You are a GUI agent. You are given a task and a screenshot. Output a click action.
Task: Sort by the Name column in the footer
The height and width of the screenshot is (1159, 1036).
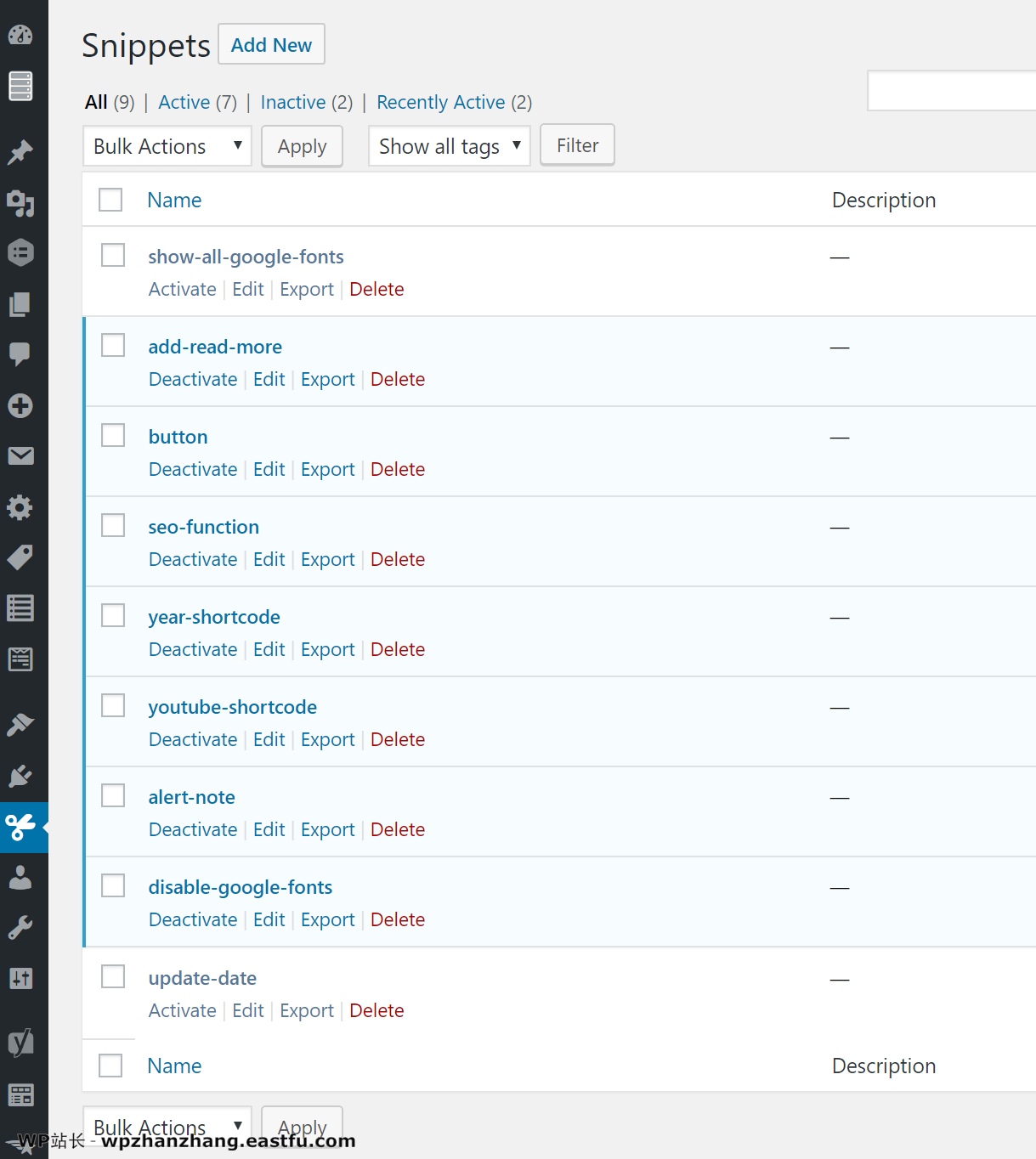[174, 1066]
